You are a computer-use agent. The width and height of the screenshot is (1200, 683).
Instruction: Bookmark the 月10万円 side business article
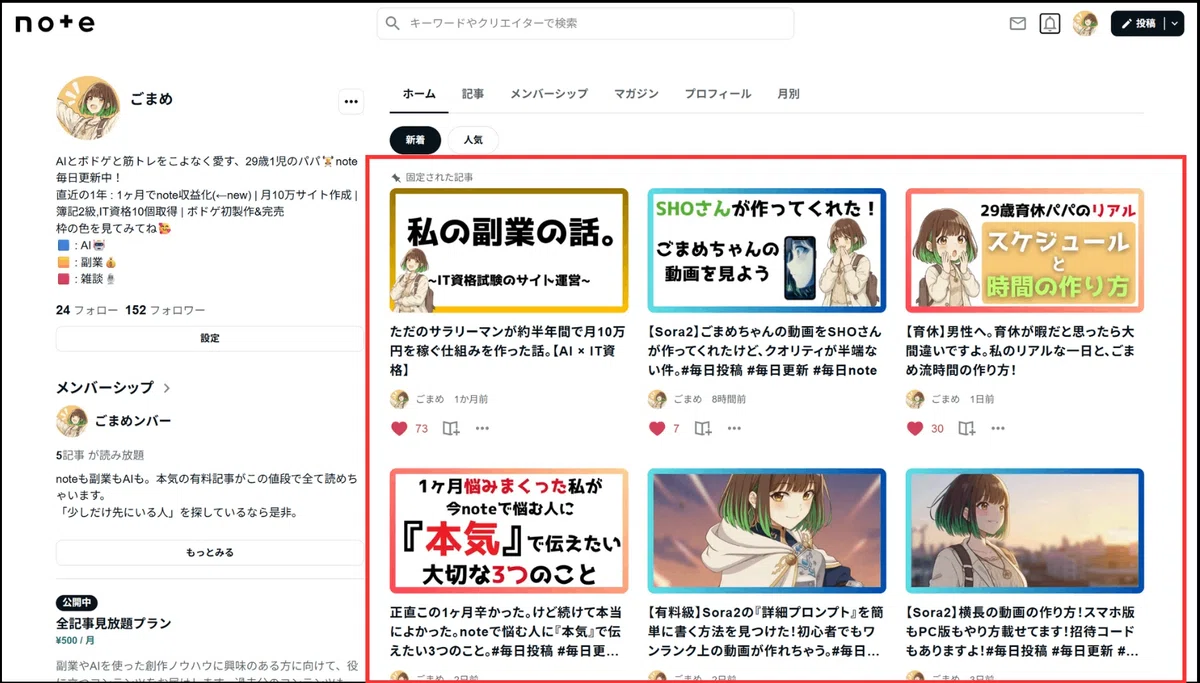[x=451, y=428]
